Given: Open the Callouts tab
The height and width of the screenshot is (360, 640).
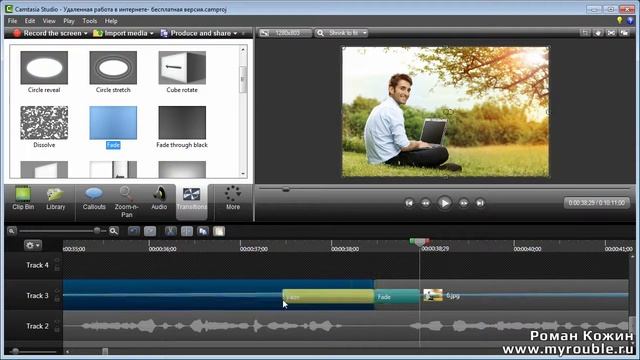Looking at the screenshot, I should coord(94,198).
